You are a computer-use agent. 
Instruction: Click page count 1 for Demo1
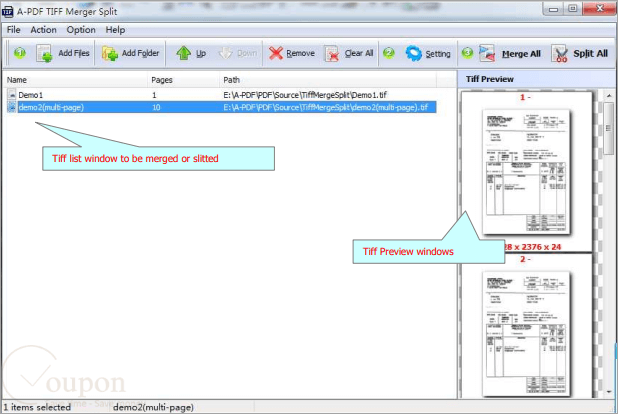(154, 95)
